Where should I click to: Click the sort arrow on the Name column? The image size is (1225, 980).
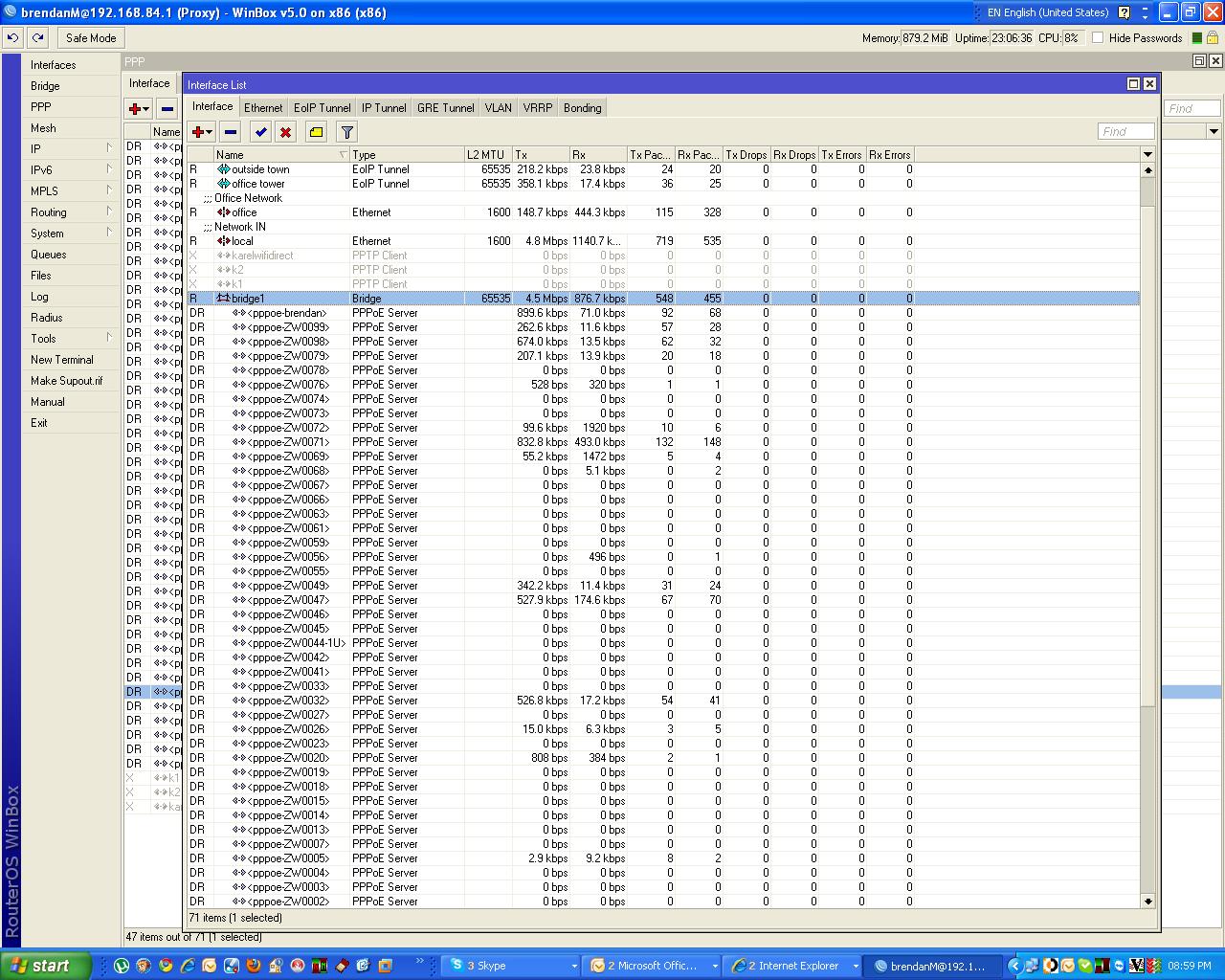(342, 154)
